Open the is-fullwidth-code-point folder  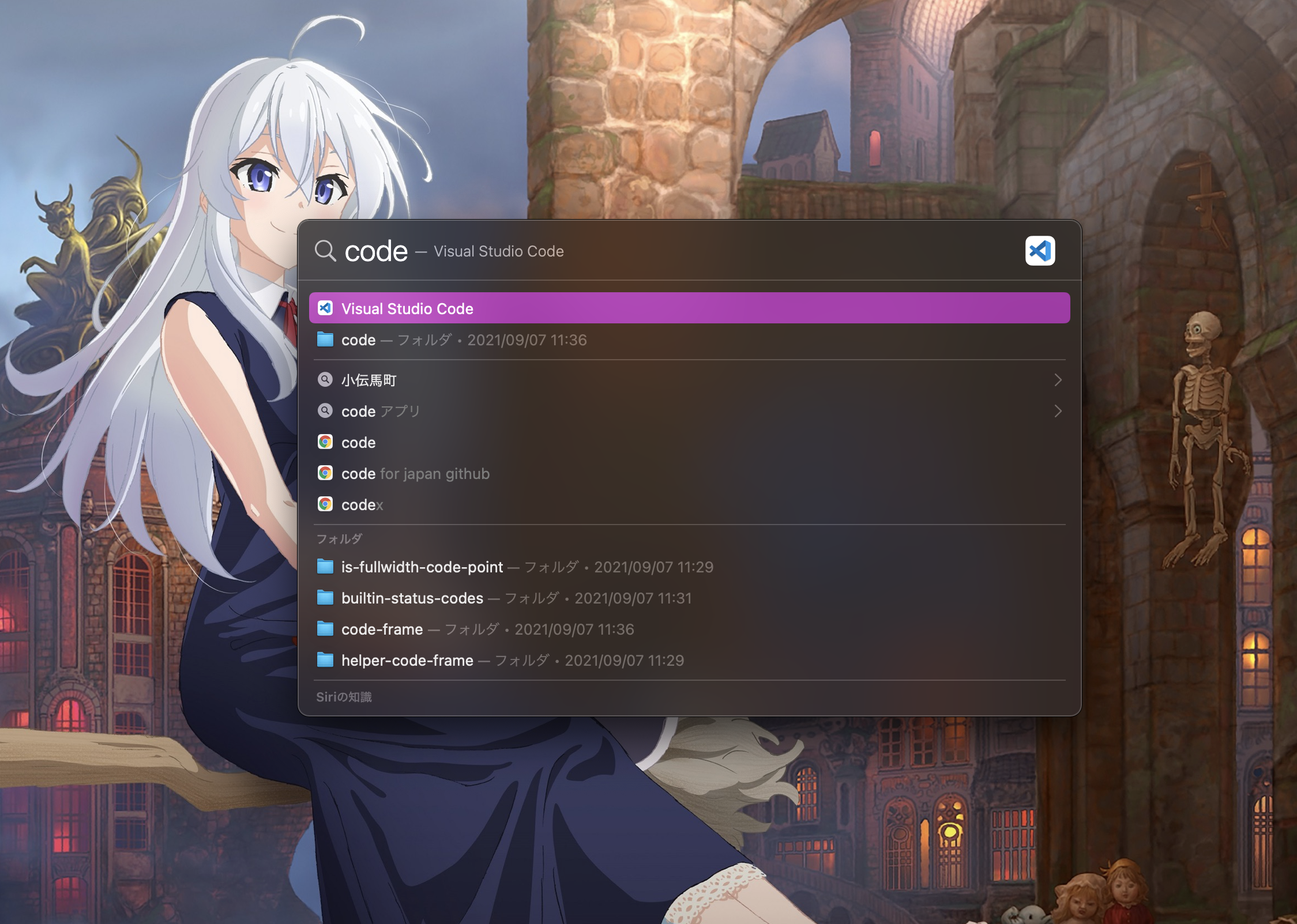click(x=689, y=567)
